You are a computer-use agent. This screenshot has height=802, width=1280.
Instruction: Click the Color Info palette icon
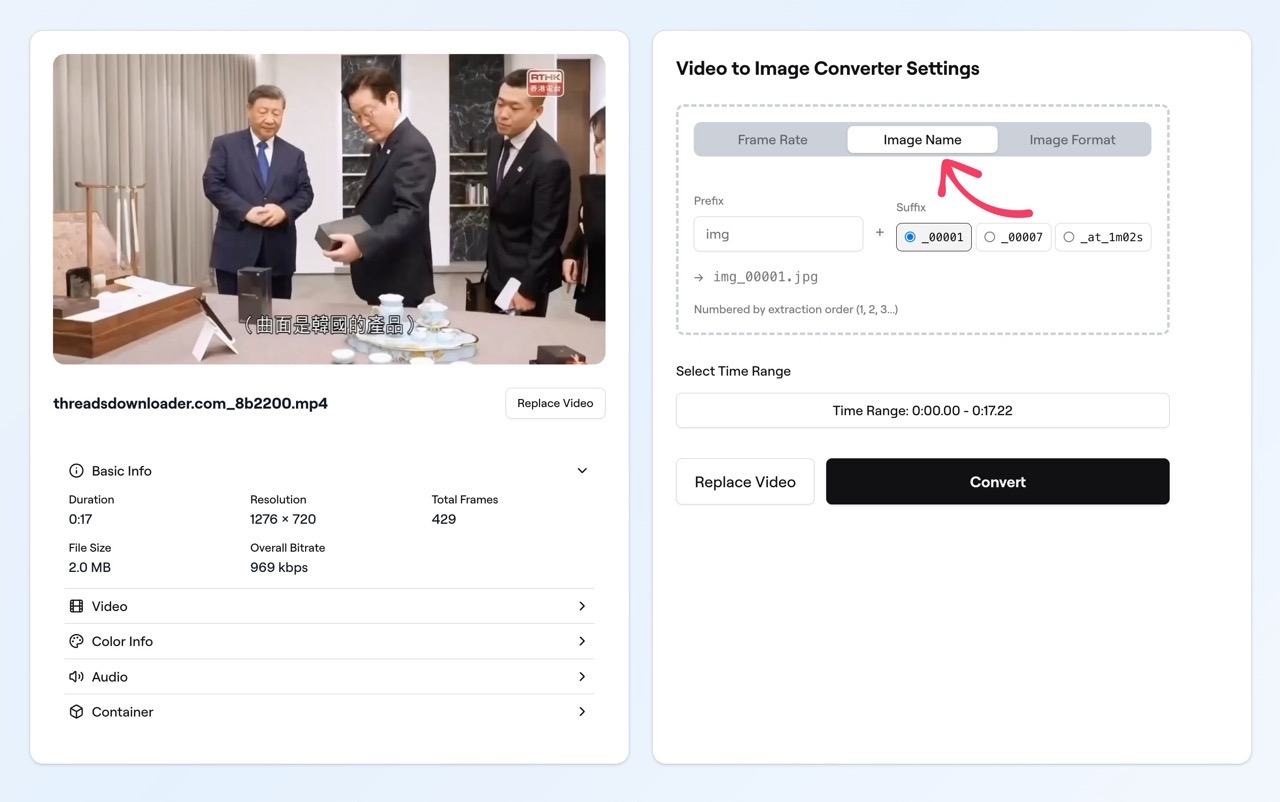(76, 642)
